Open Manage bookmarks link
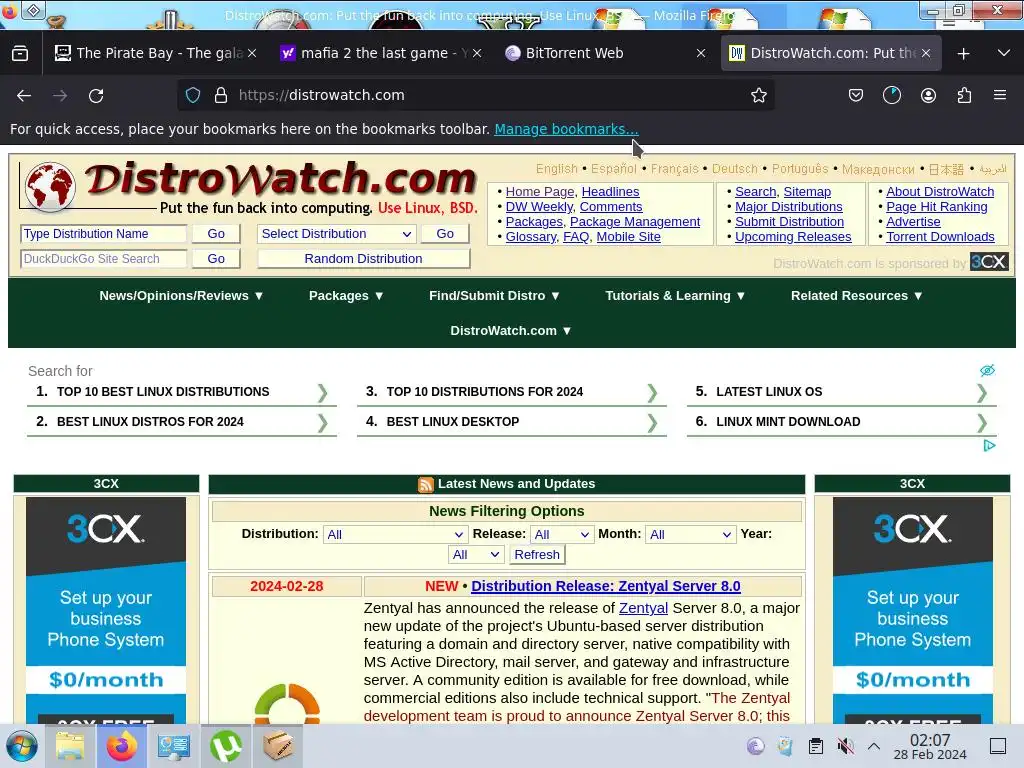 [566, 129]
